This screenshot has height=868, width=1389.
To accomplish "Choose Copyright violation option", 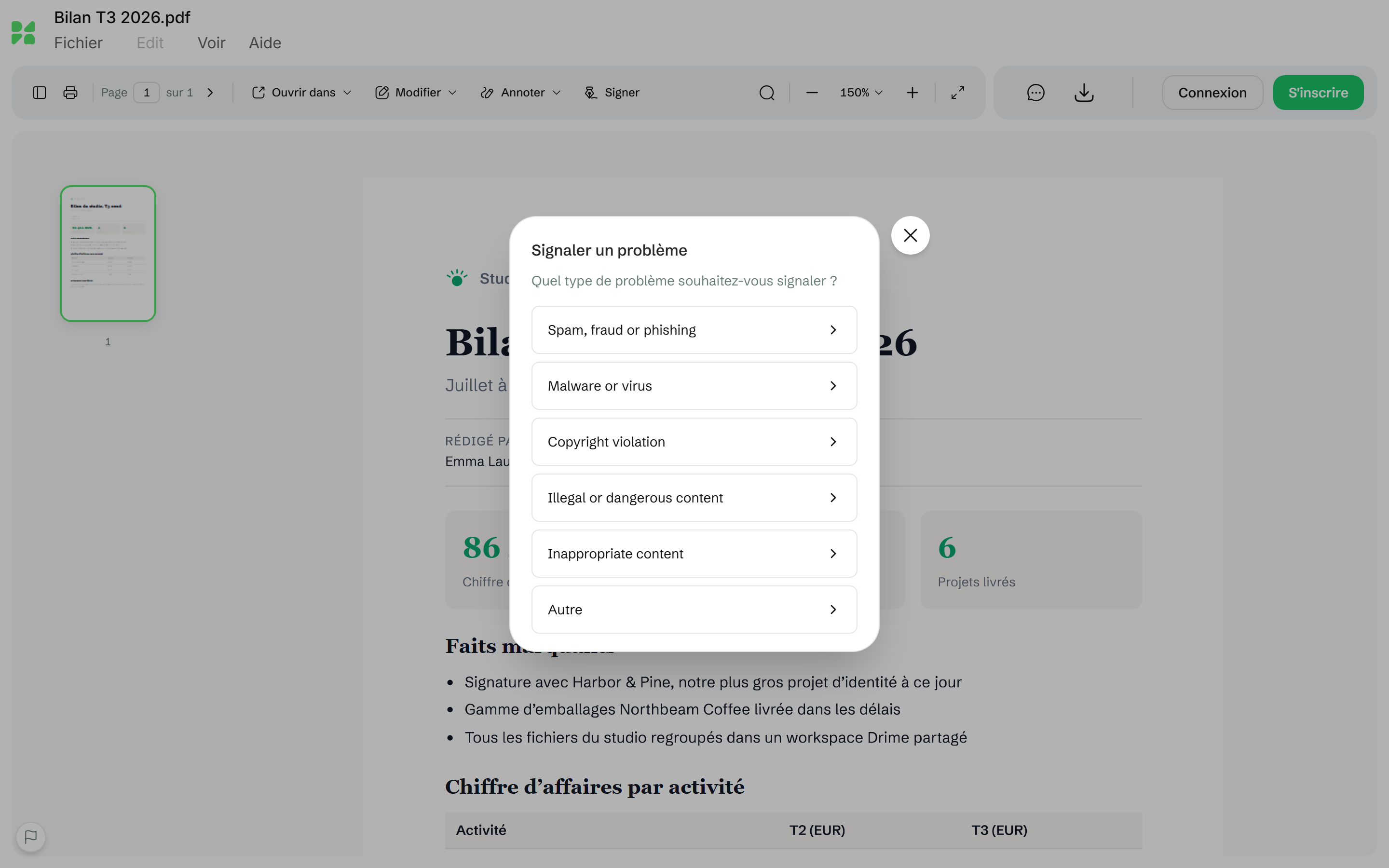I will pos(694,442).
